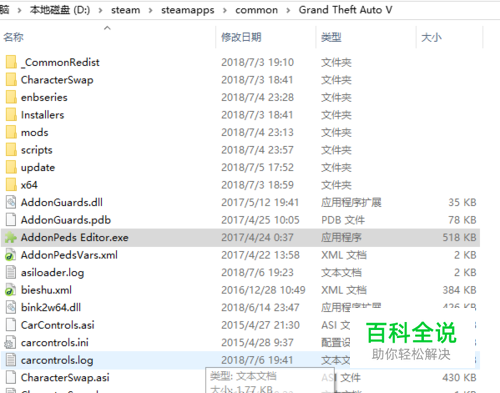The width and height of the screenshot is (500, 393).
Task: Click the 384 KB size of bieshu.xml
Action: 459,290
